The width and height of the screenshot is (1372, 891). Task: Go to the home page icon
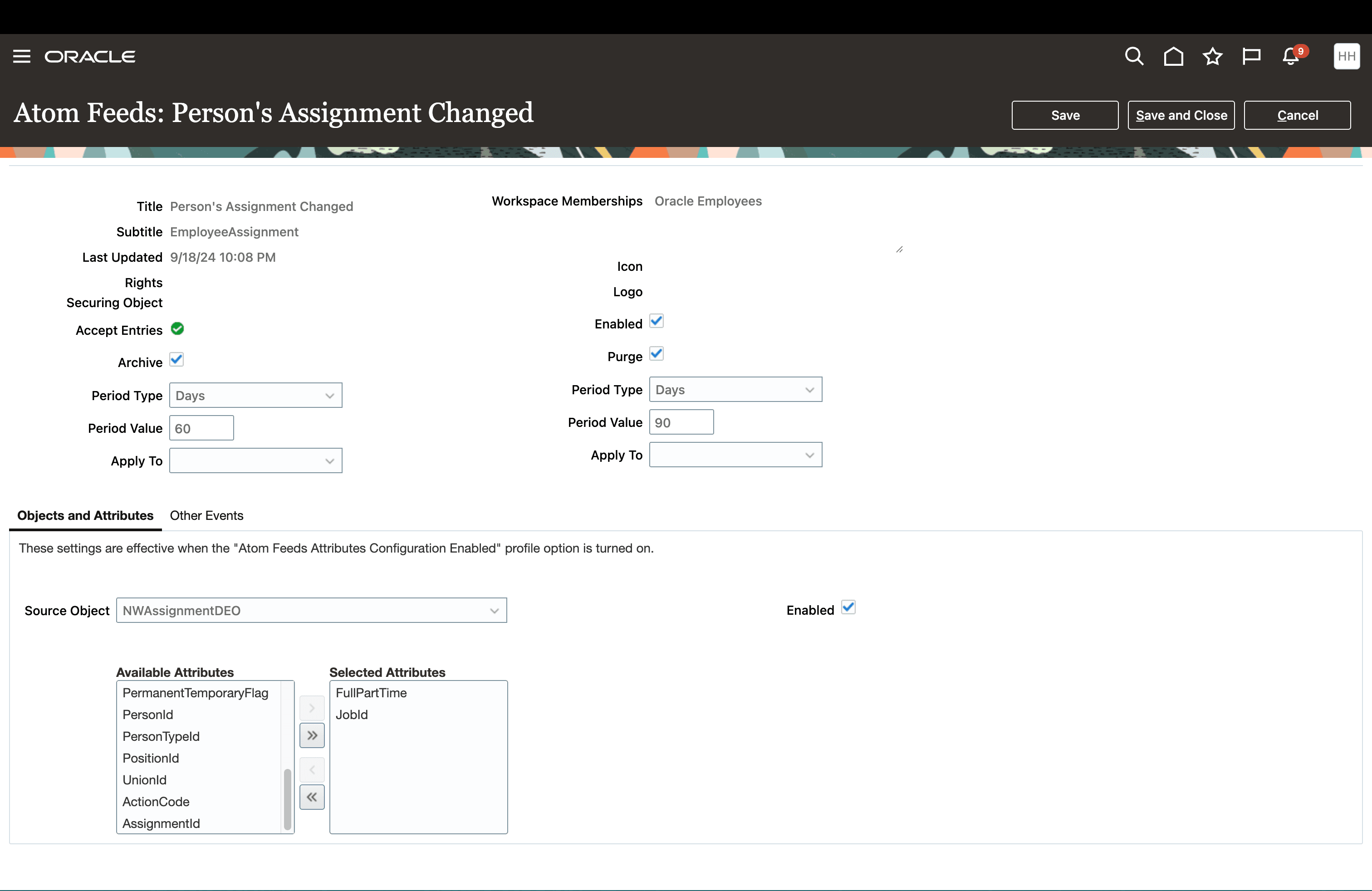1173,55
